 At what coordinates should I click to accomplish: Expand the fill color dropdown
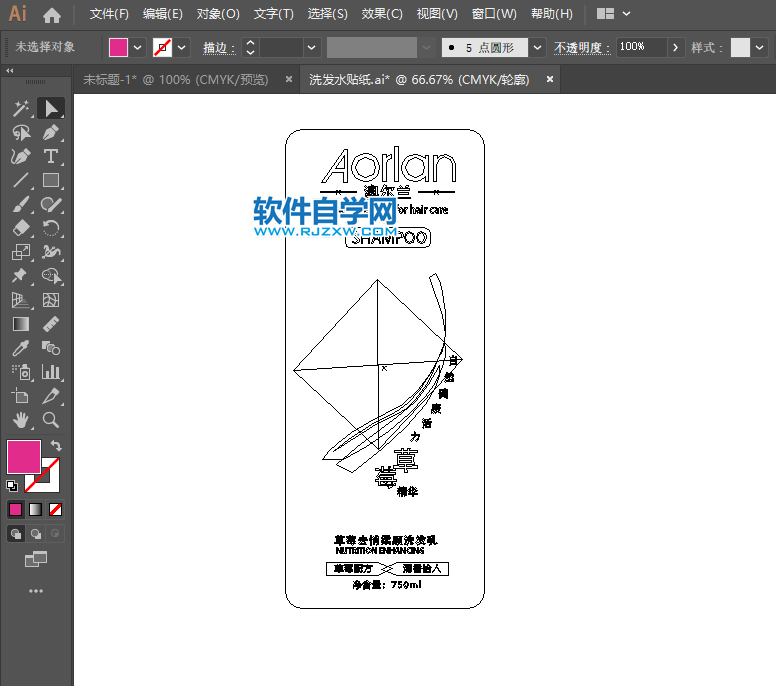tap(138, 48)
